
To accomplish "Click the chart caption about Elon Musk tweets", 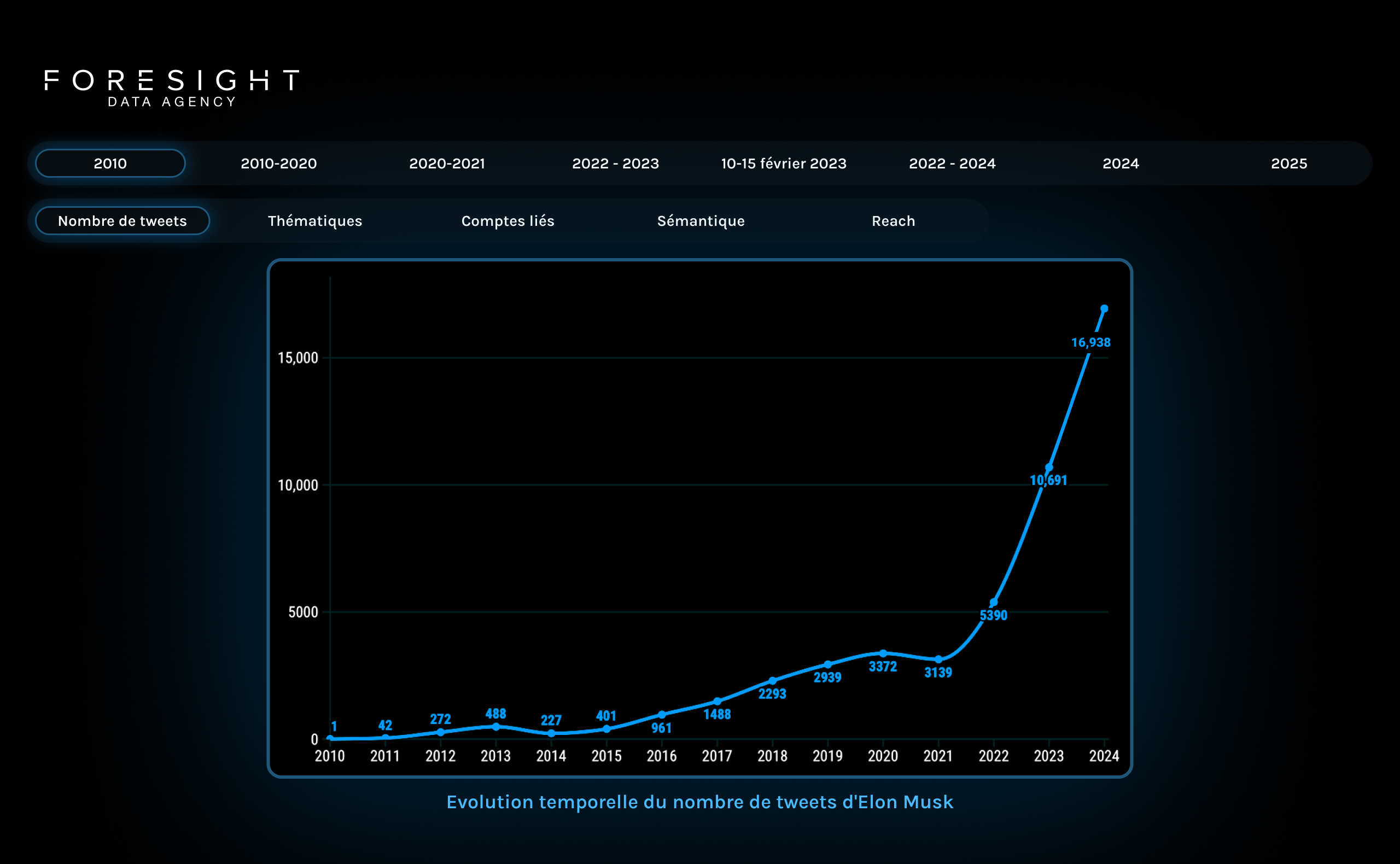I will (700, 802).
